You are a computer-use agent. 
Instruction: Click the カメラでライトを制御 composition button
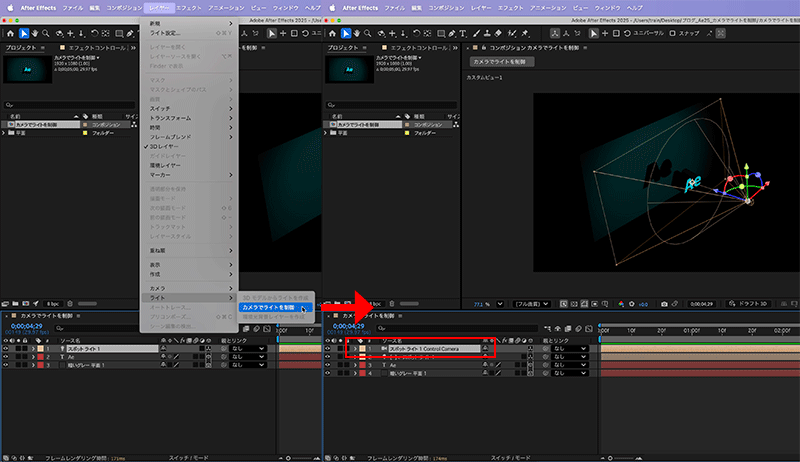pyautogui.click(x=503, y=62)
